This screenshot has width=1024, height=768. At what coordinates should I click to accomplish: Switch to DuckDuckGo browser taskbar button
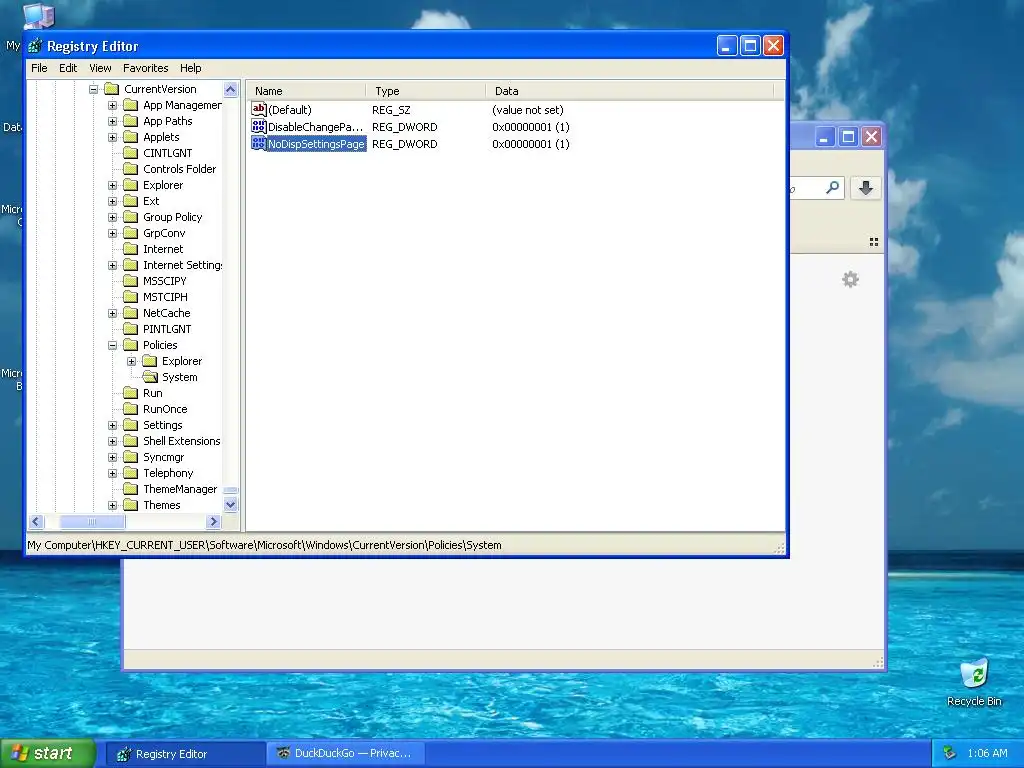tap(347, 754)
